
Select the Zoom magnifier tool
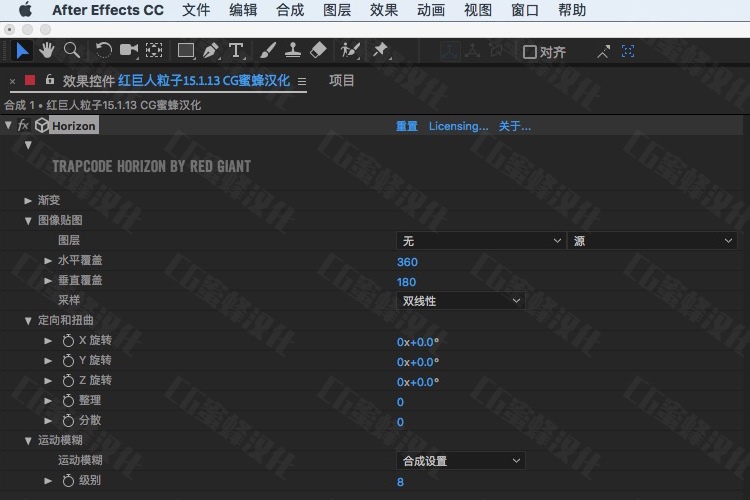(x=72, y=50)
